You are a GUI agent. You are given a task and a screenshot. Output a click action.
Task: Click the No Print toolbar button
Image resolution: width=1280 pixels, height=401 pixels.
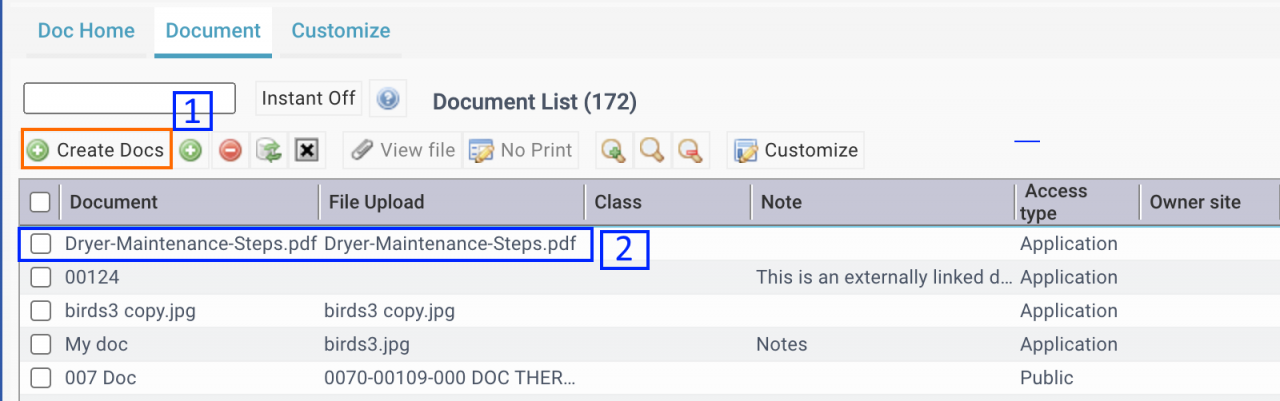click(520, 150)
